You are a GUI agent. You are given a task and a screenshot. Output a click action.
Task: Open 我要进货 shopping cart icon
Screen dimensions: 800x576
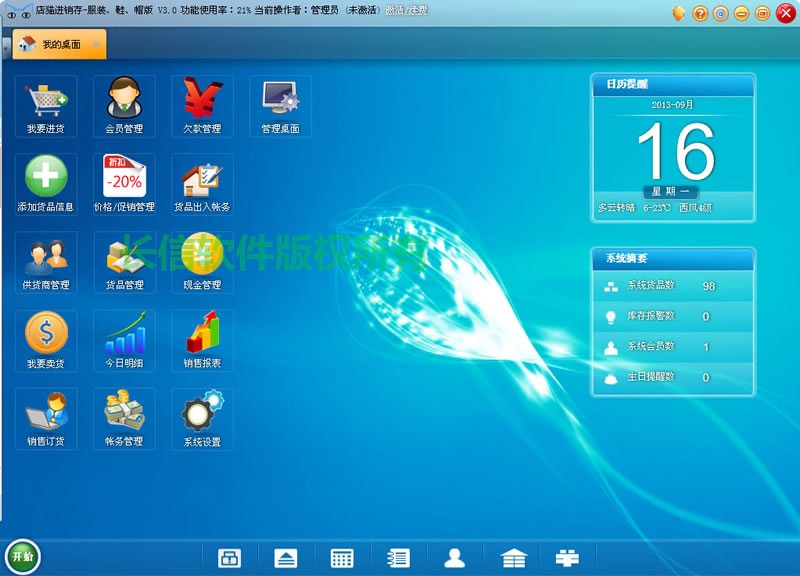pyautogui.click(x=46, y=106)
